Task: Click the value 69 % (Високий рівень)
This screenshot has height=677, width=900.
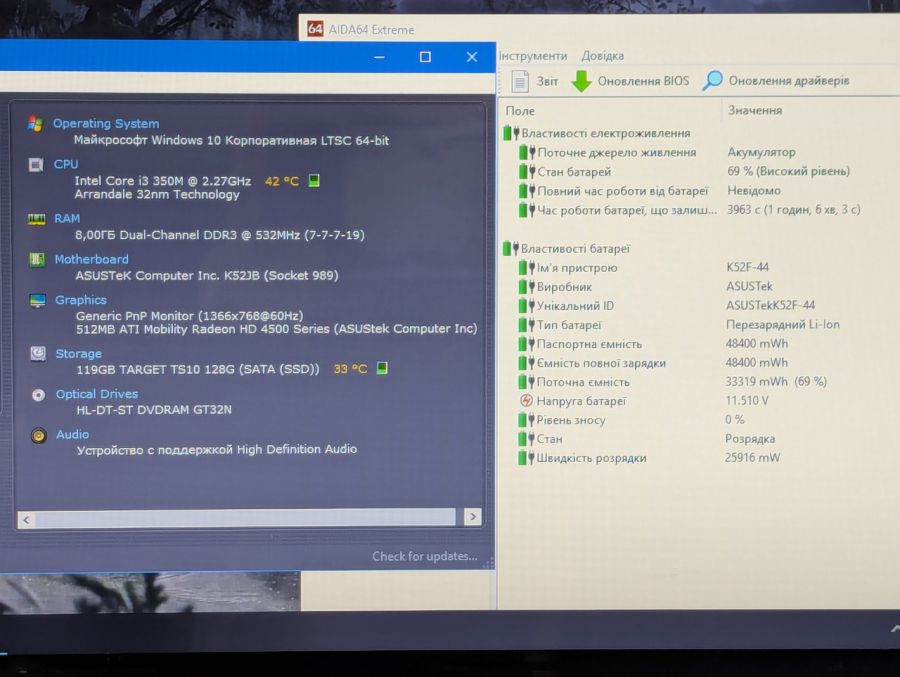Action: tap(789, 171)
